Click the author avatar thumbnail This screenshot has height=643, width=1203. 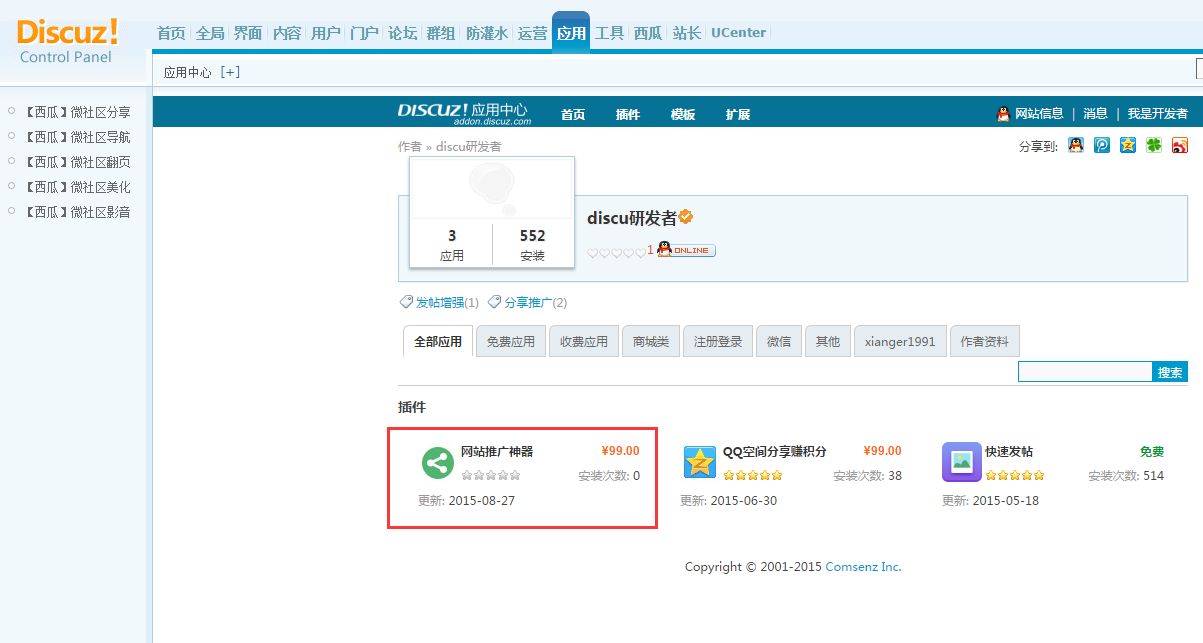(492, 189)
